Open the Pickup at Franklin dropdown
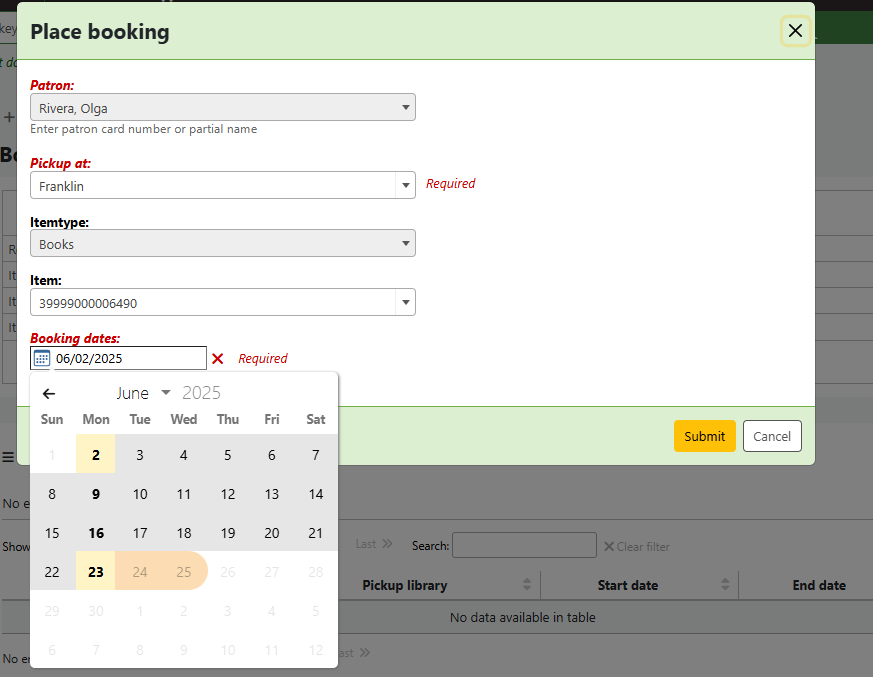Viewport: 873px width, 677px height. (222, 185)
